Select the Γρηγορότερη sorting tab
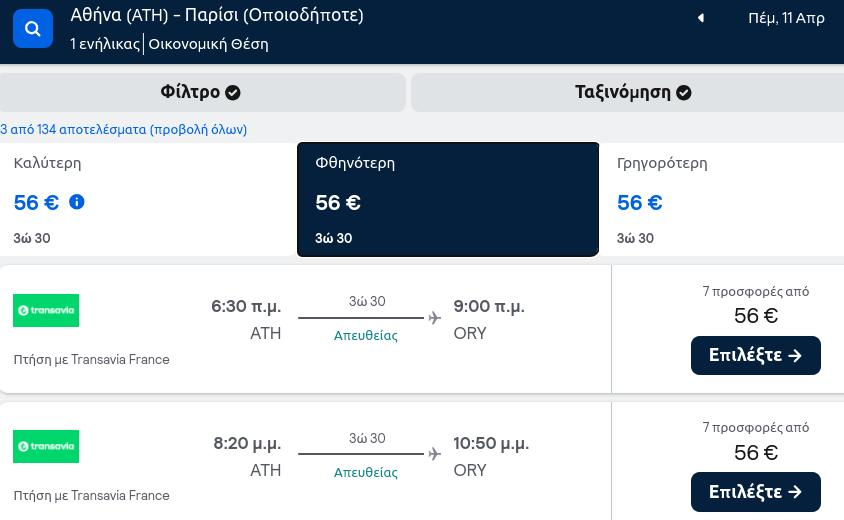 (x=721, y=199)
